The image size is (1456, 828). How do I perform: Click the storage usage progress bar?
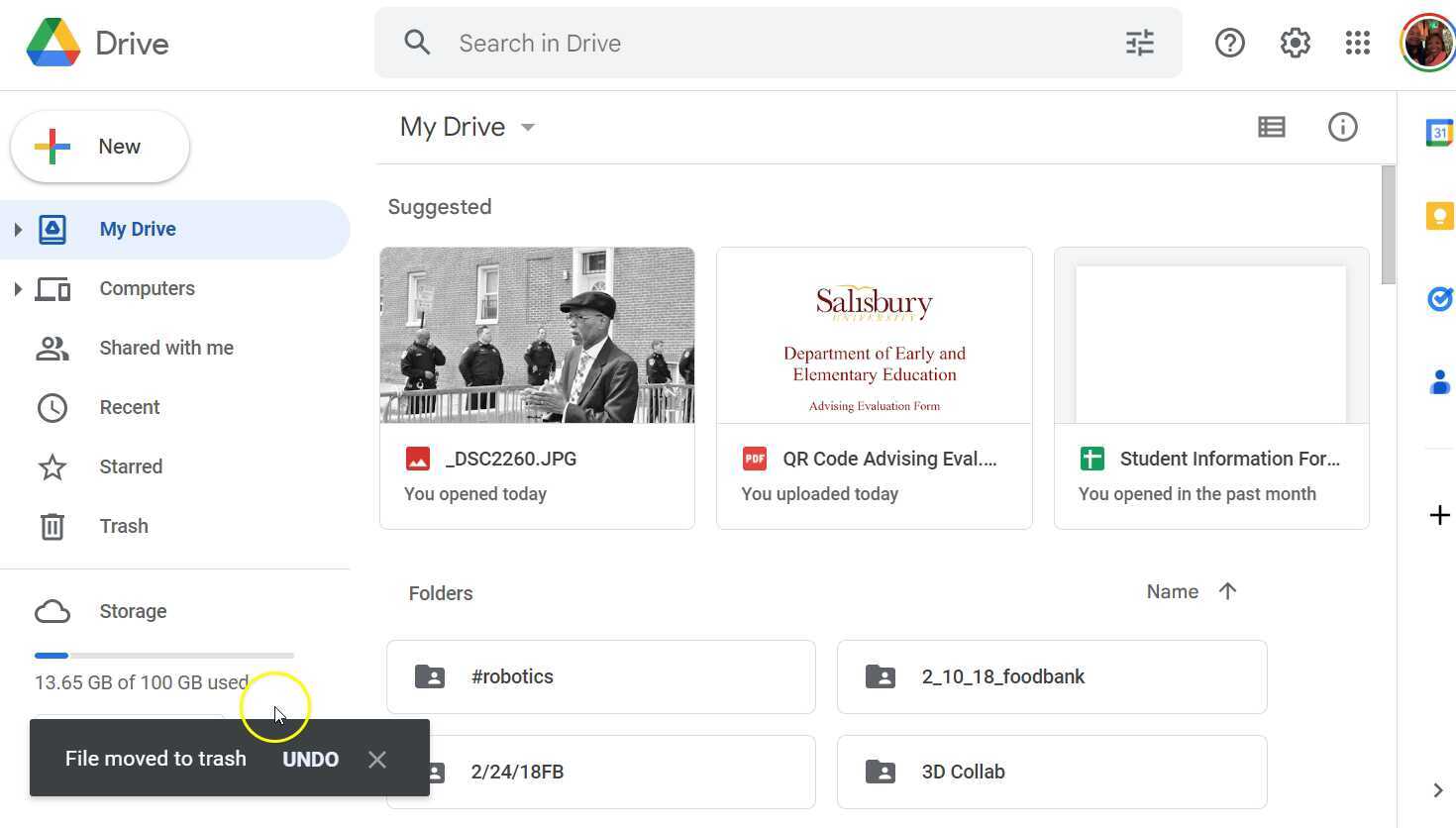163,656
